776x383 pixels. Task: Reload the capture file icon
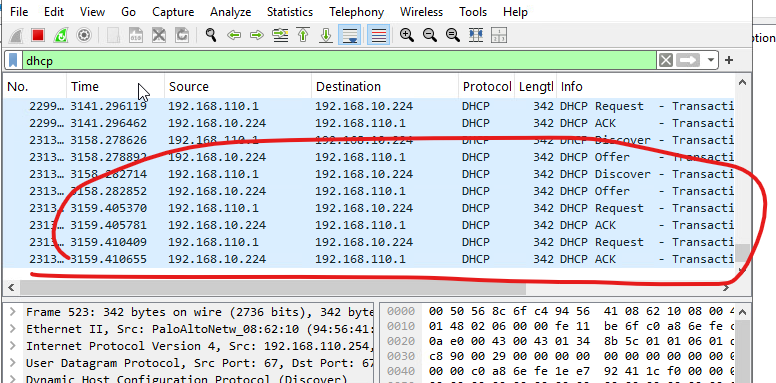[x=182, y=35]
